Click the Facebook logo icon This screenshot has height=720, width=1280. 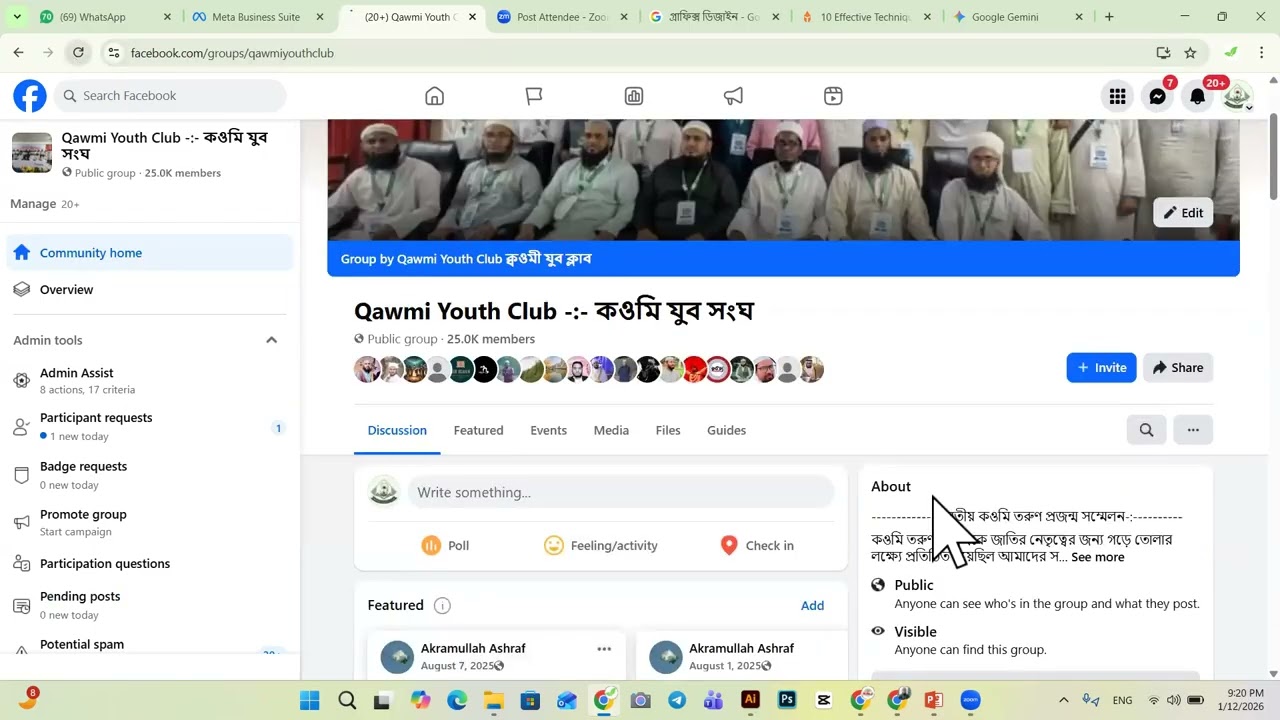click(30, 96)
